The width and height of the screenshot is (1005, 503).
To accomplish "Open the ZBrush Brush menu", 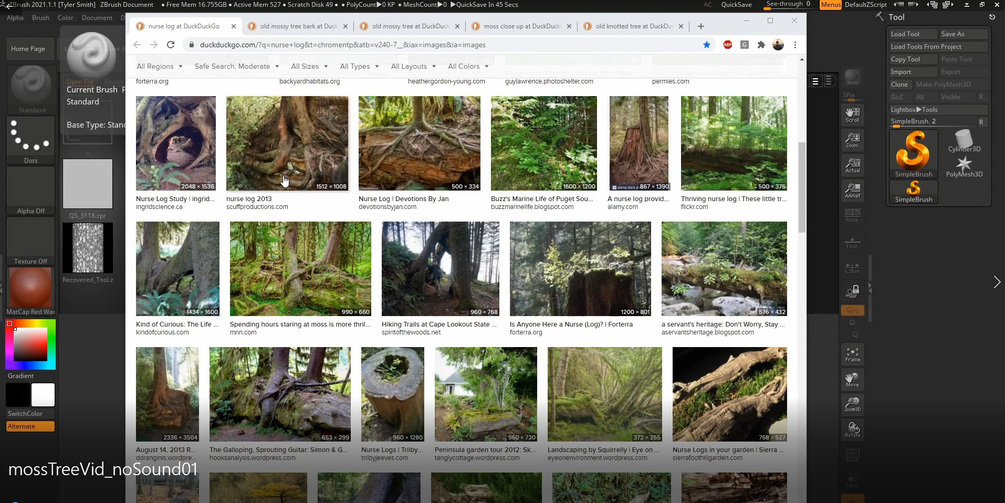I will tap(40, 18).
